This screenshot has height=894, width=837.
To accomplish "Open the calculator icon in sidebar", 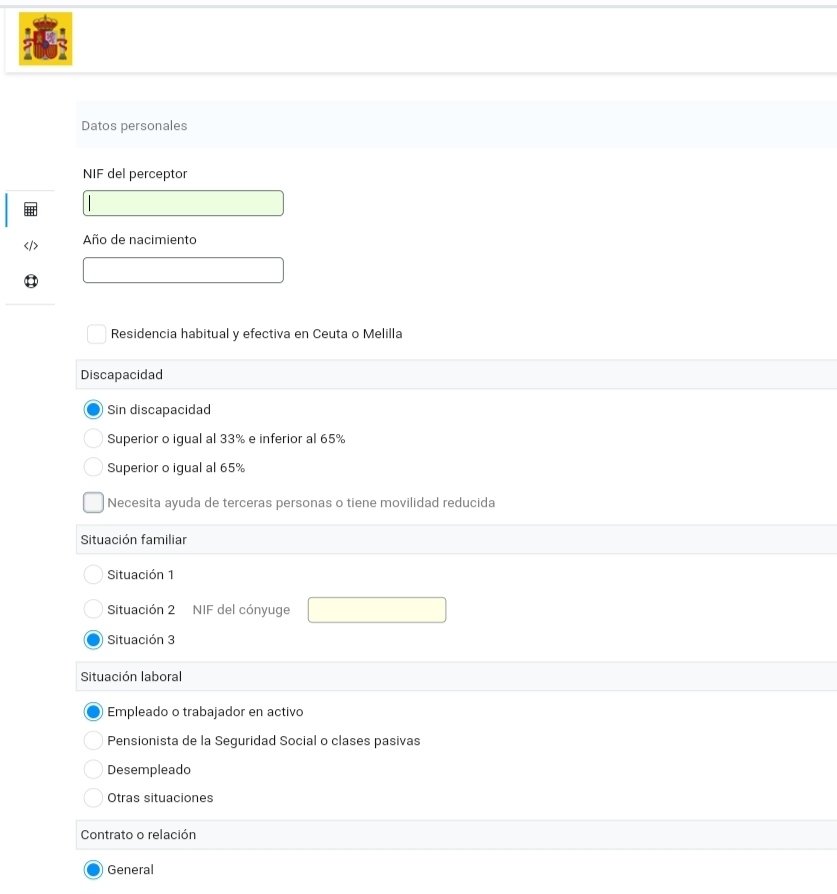I will (x=31, y=209).
